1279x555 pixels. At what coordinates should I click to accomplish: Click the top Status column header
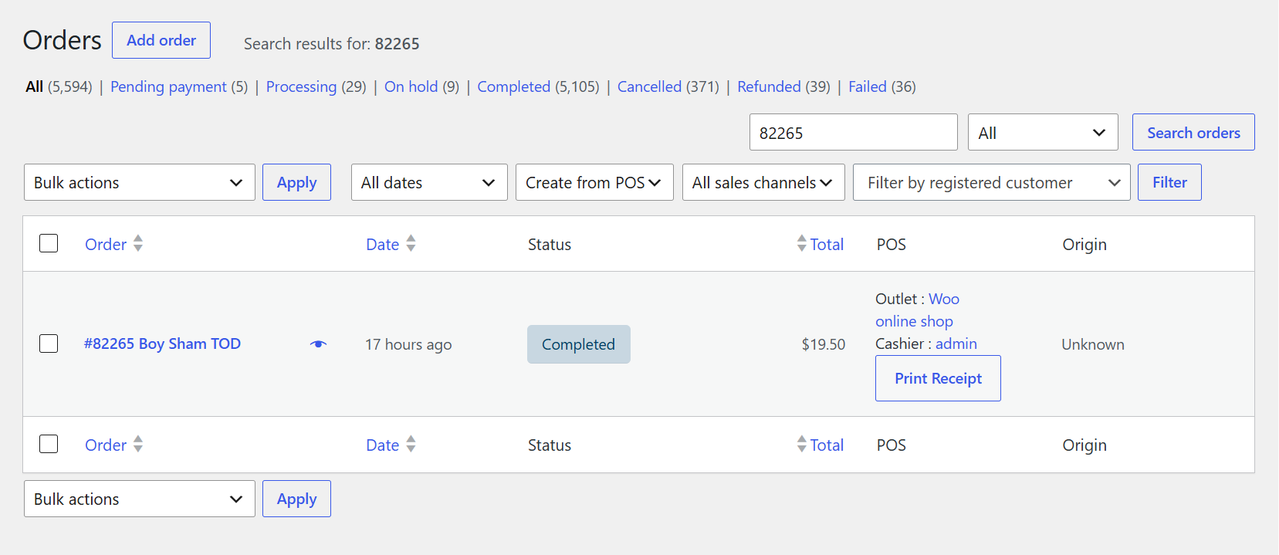coord(549,244)
